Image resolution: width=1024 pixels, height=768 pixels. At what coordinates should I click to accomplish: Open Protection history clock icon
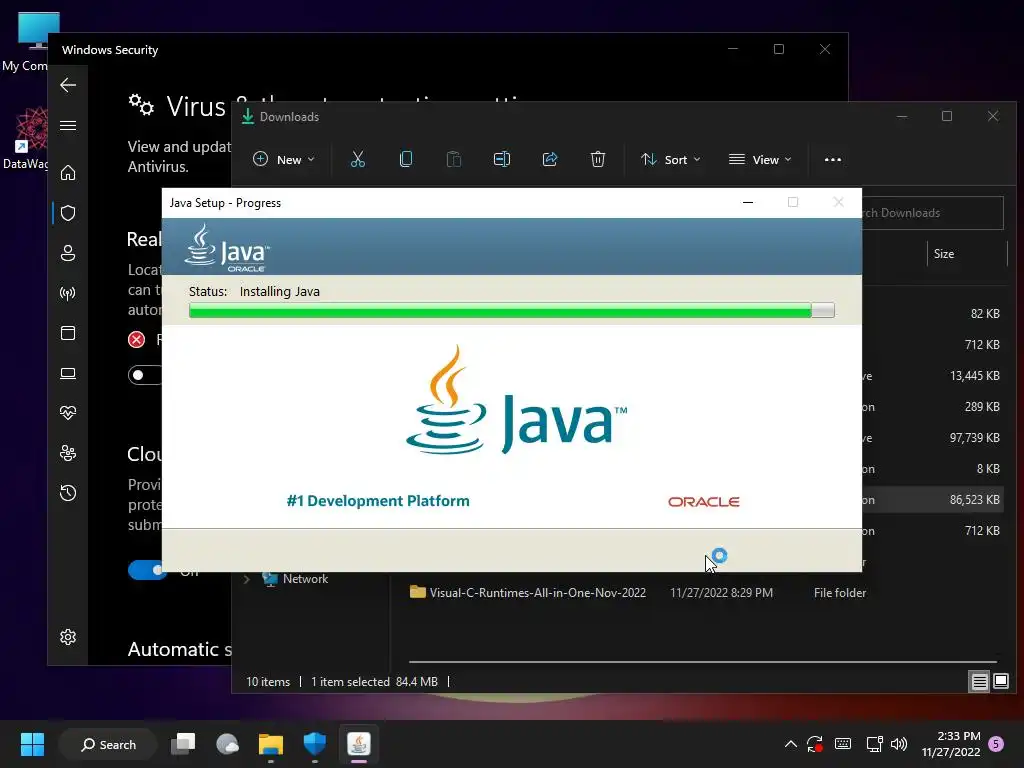(68, 493)
